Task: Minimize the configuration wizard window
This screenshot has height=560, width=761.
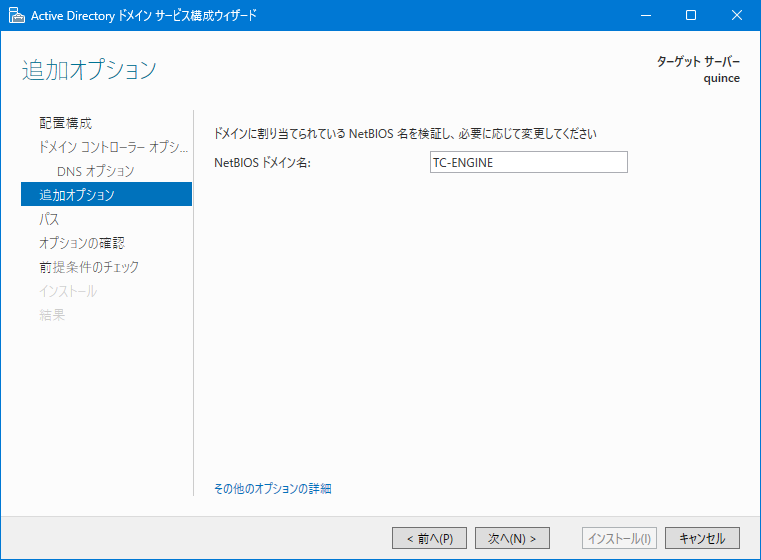Action: coord(644,15)
